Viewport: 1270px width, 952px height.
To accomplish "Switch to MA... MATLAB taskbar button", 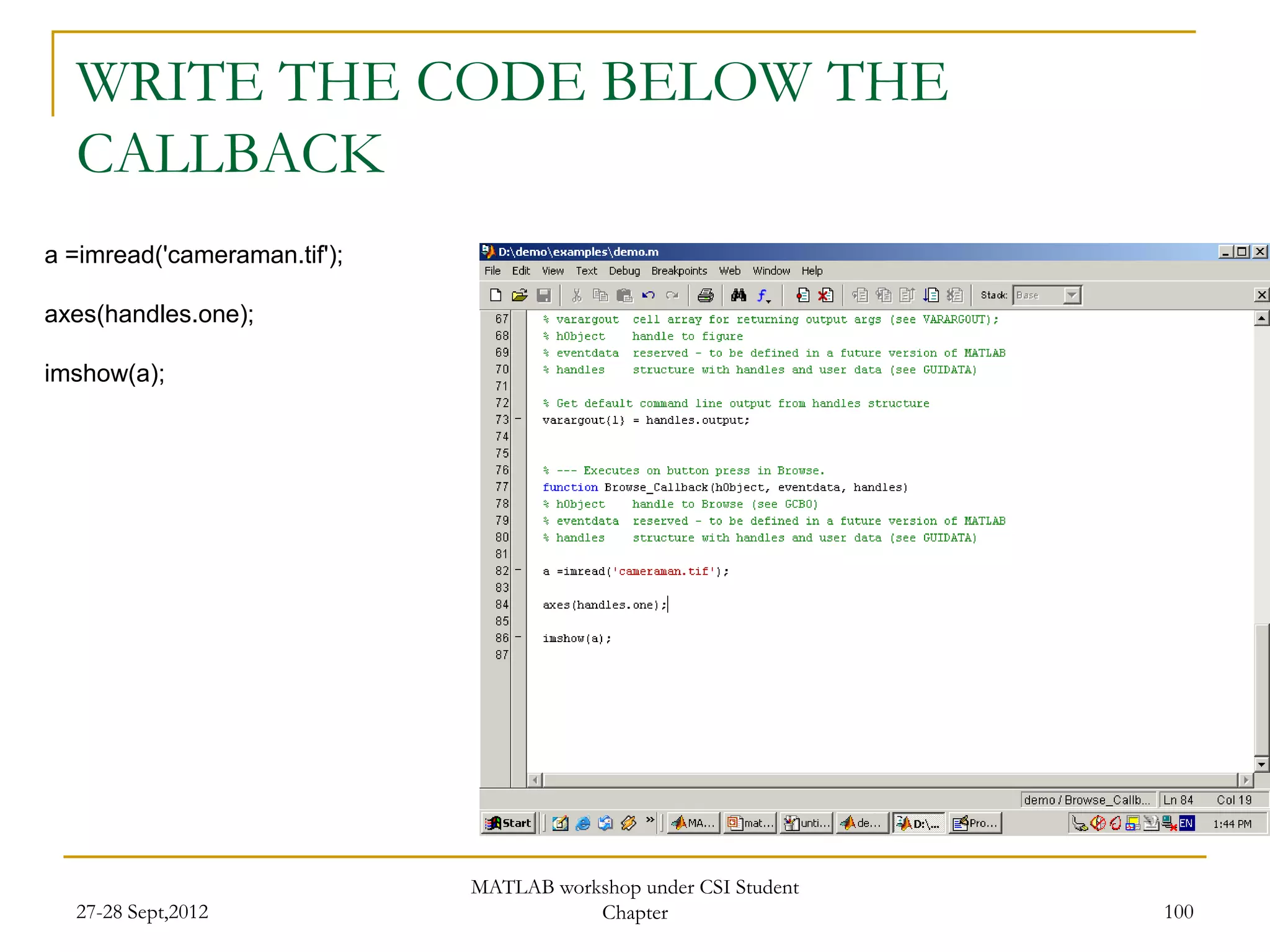I will pos(693,823).
